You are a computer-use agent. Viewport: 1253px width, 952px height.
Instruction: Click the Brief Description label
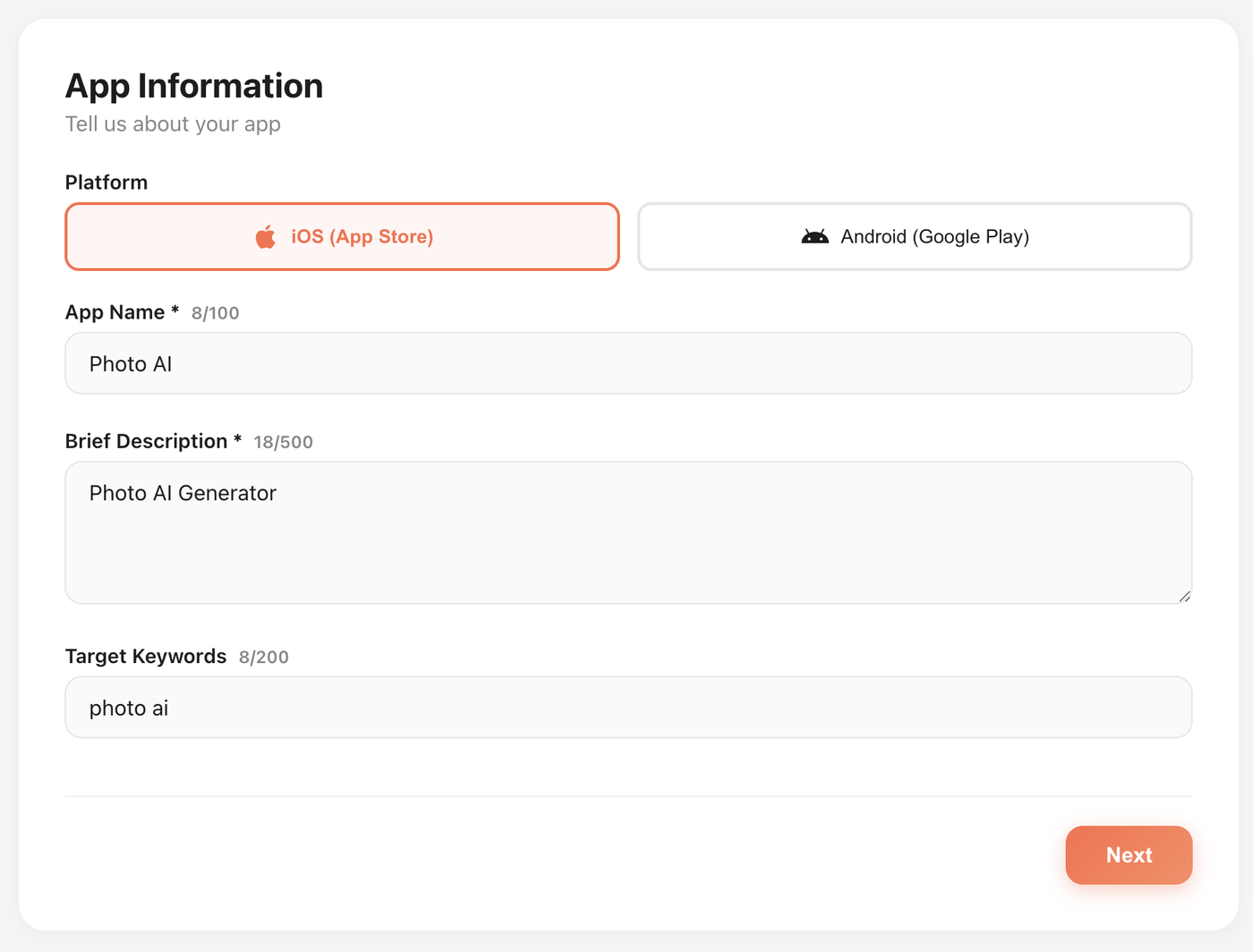click(146, 441)
